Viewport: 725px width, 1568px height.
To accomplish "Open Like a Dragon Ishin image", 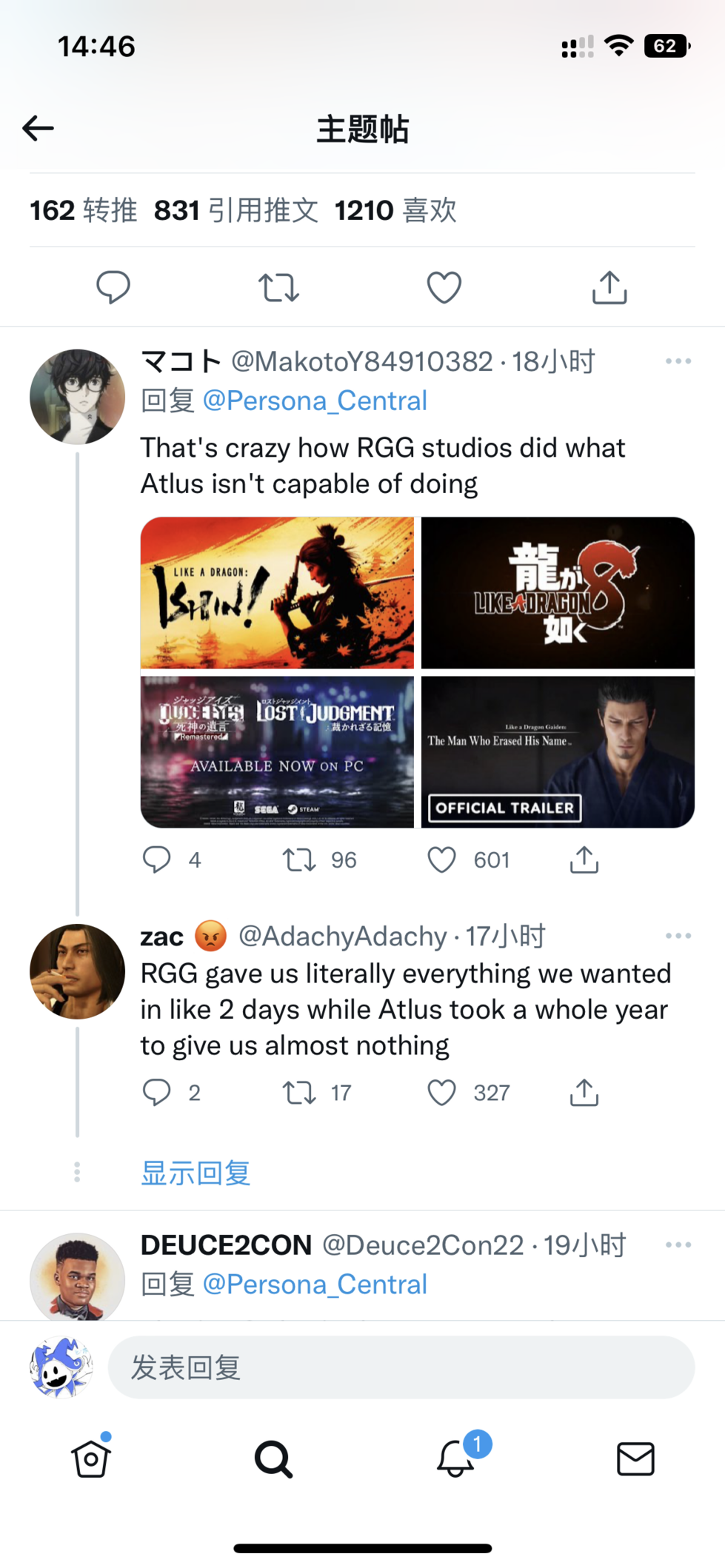I will coord(277,593).
